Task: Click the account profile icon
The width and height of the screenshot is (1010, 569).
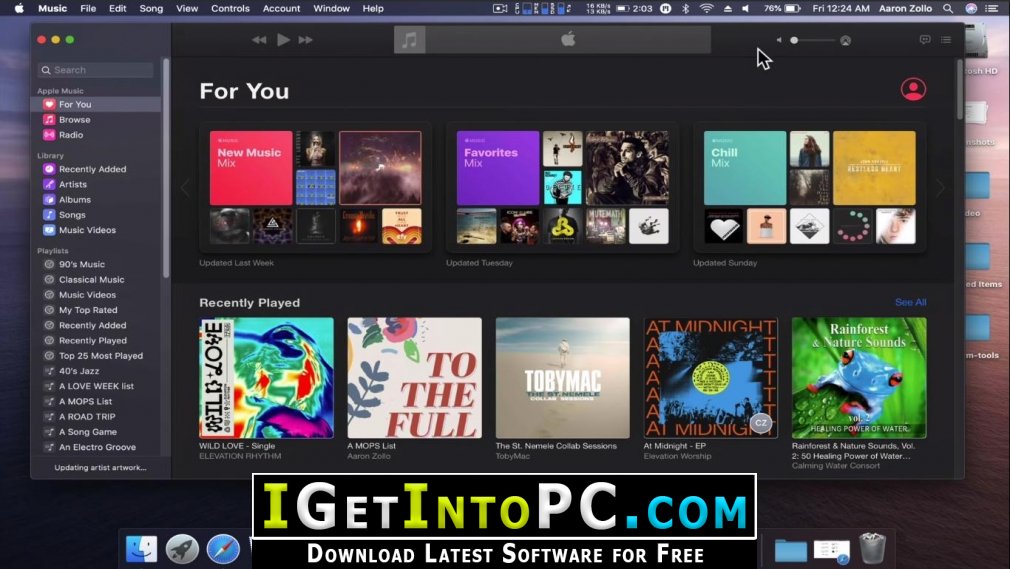Action: (x=913, y=89)
